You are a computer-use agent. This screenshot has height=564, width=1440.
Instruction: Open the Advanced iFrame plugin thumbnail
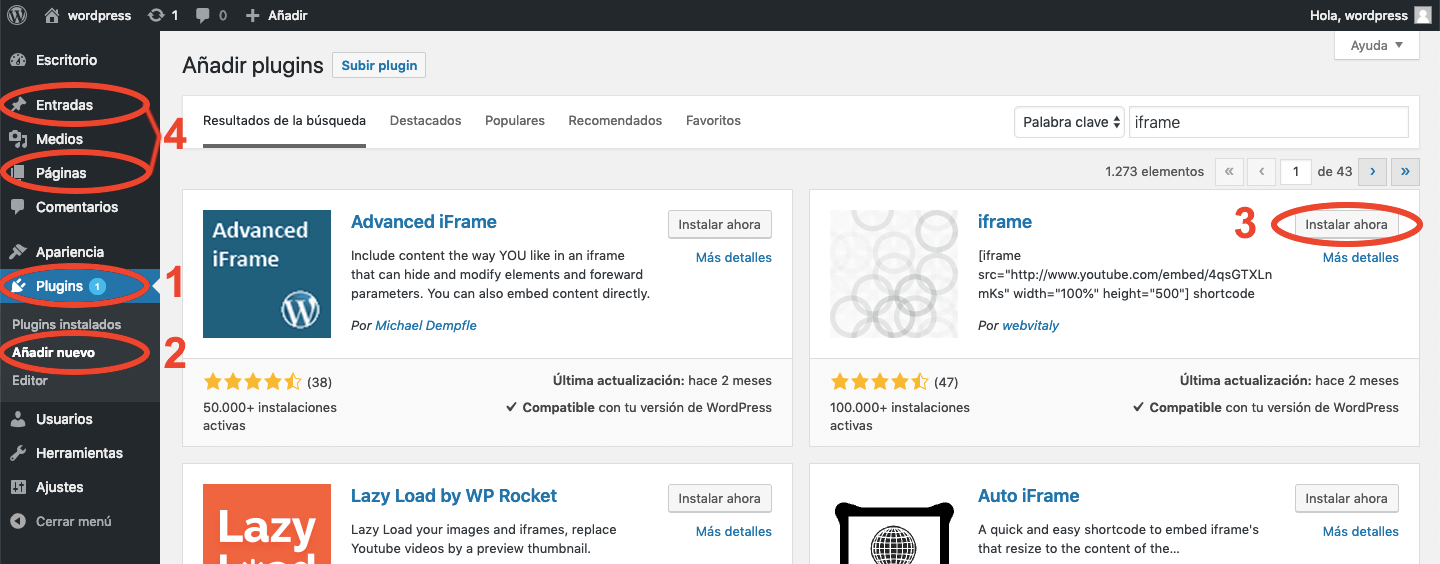tap(267, 274)
